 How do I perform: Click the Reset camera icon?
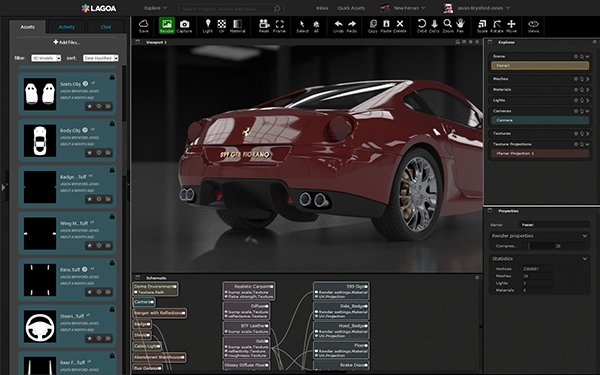click(264, 26)
